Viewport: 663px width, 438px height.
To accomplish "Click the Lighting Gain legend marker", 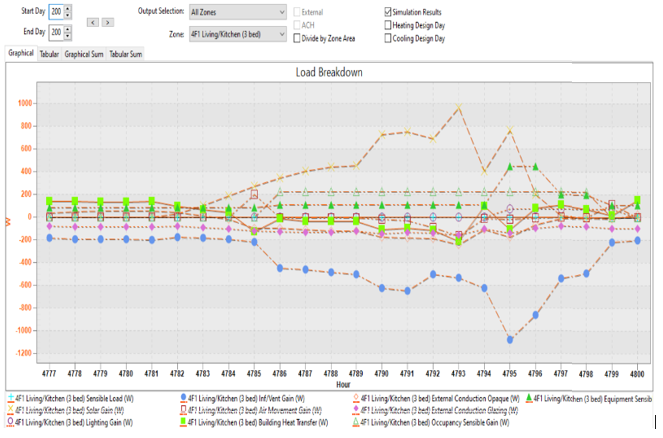I will pyautogui.click(x=12, y=421).
